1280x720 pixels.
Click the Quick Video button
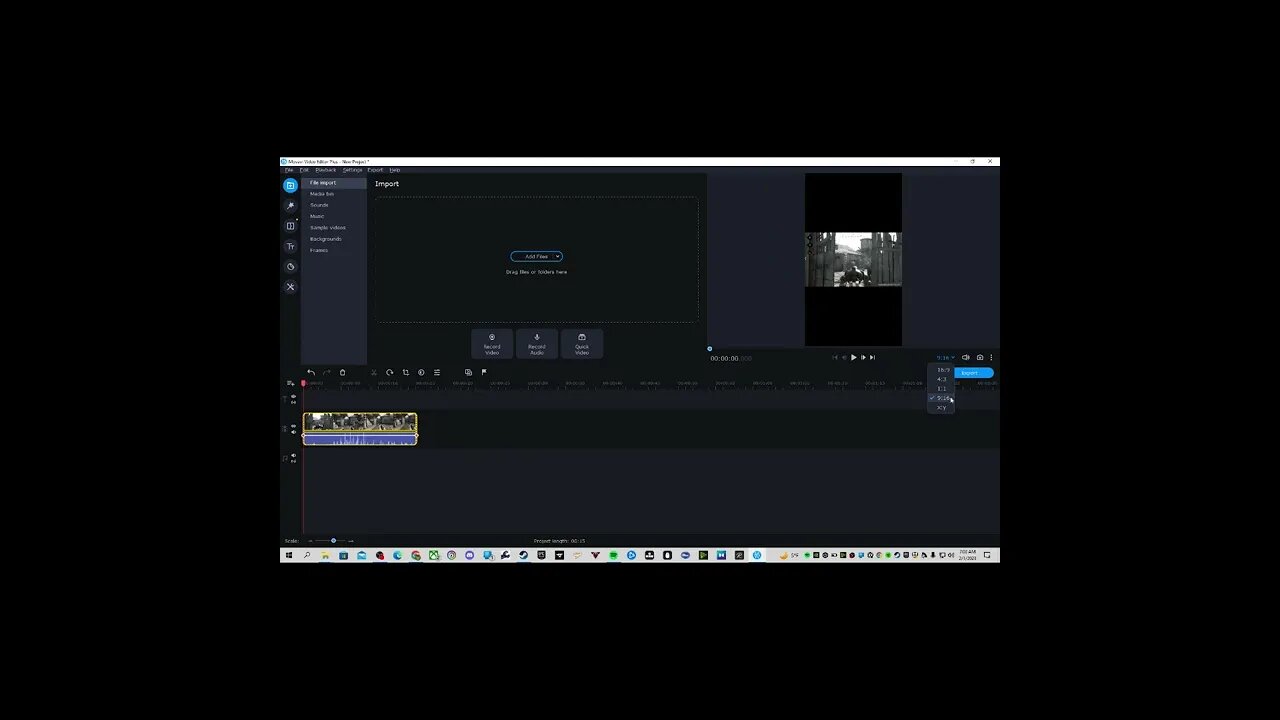point(582,344)
